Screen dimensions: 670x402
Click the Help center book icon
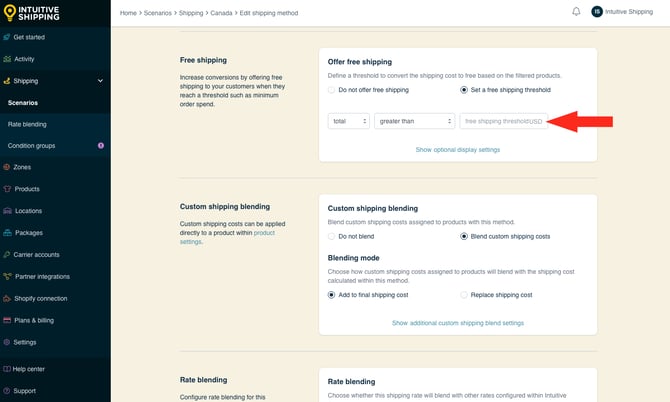[7, 369]
